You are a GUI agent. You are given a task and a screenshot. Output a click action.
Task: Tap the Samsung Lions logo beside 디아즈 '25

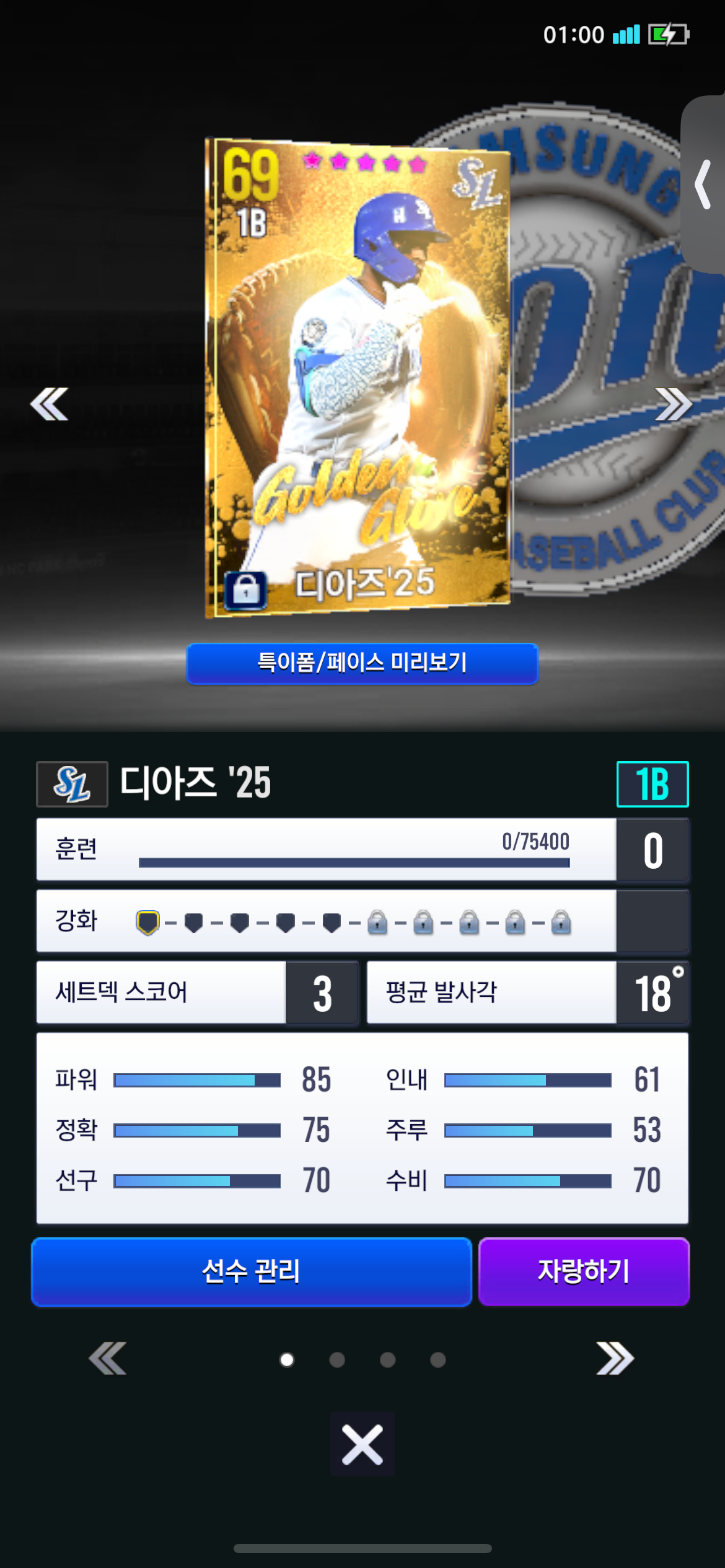click(x=72, y=784)
